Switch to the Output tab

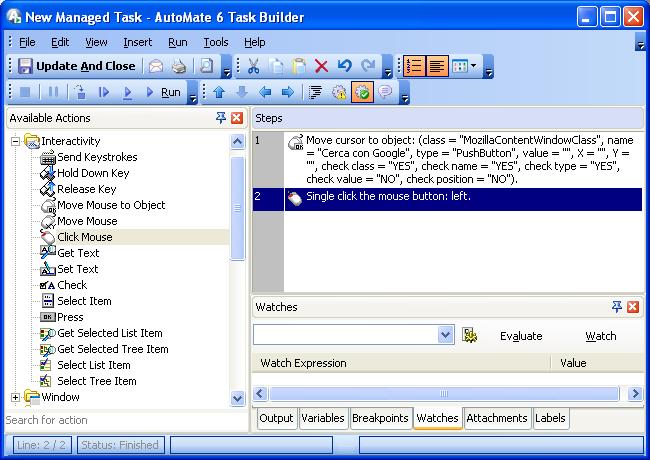point(276,418)
